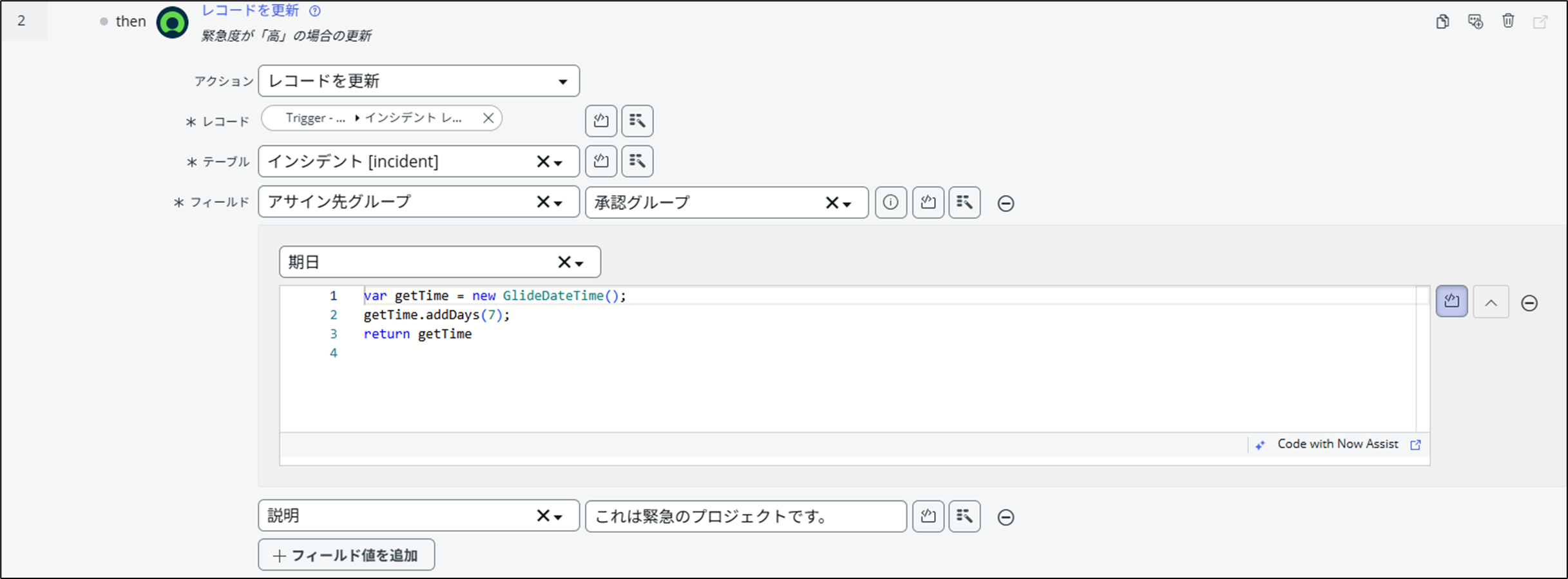Toggle scripting for the テーブル field
This screenshot has height=579, width=1568.
tap(600, 161)
